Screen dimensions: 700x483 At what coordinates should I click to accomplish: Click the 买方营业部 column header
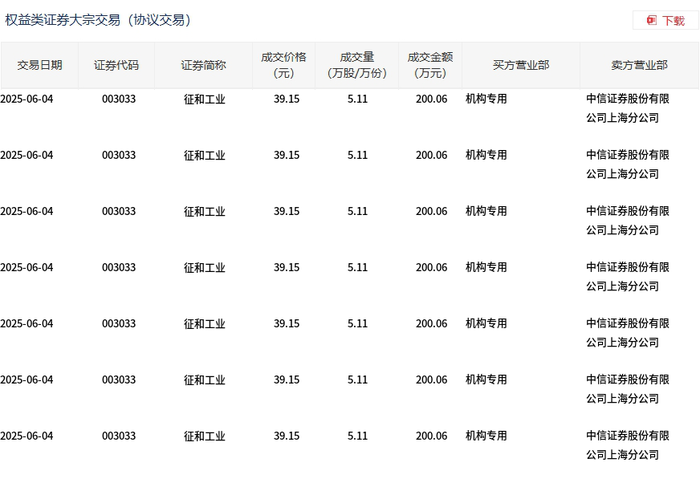point(521,65)
